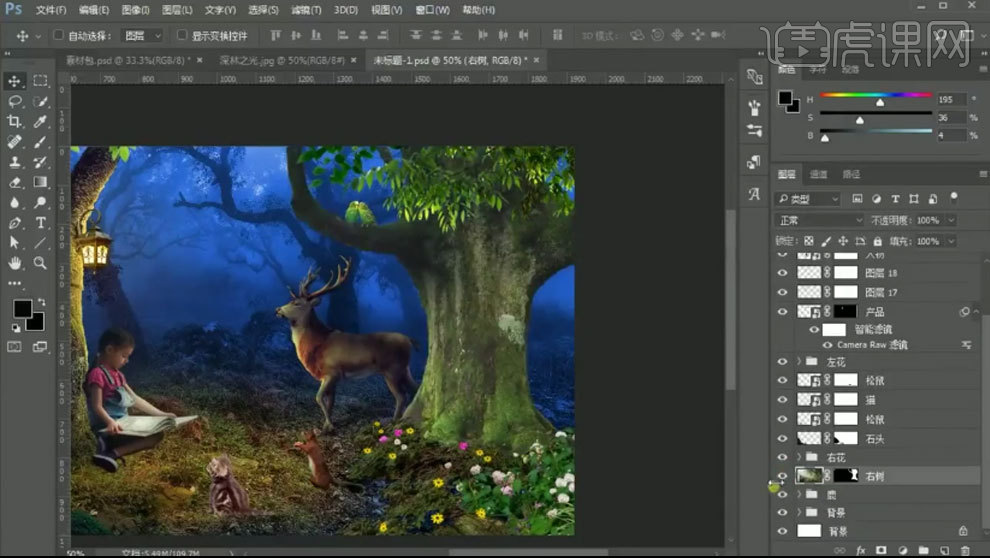Select the Eraser tool

(14, 182)
